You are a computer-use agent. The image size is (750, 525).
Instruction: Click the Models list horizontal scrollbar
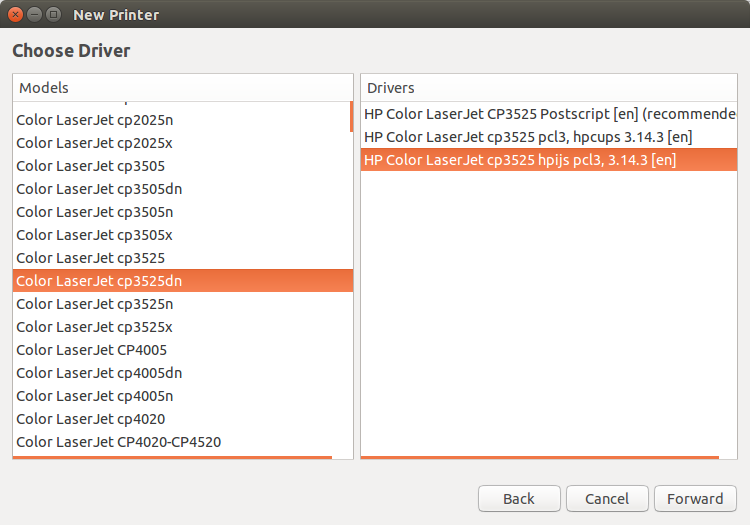click(x=172, y=458)
